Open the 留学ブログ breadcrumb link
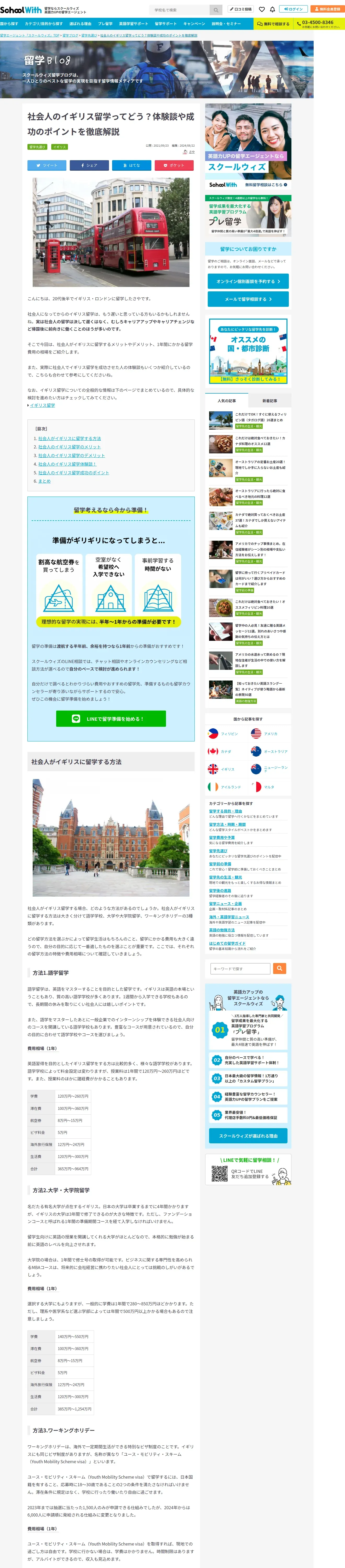Image resolution: width=345 pixels, height=1568 pixels. click(x=71, y=35)
